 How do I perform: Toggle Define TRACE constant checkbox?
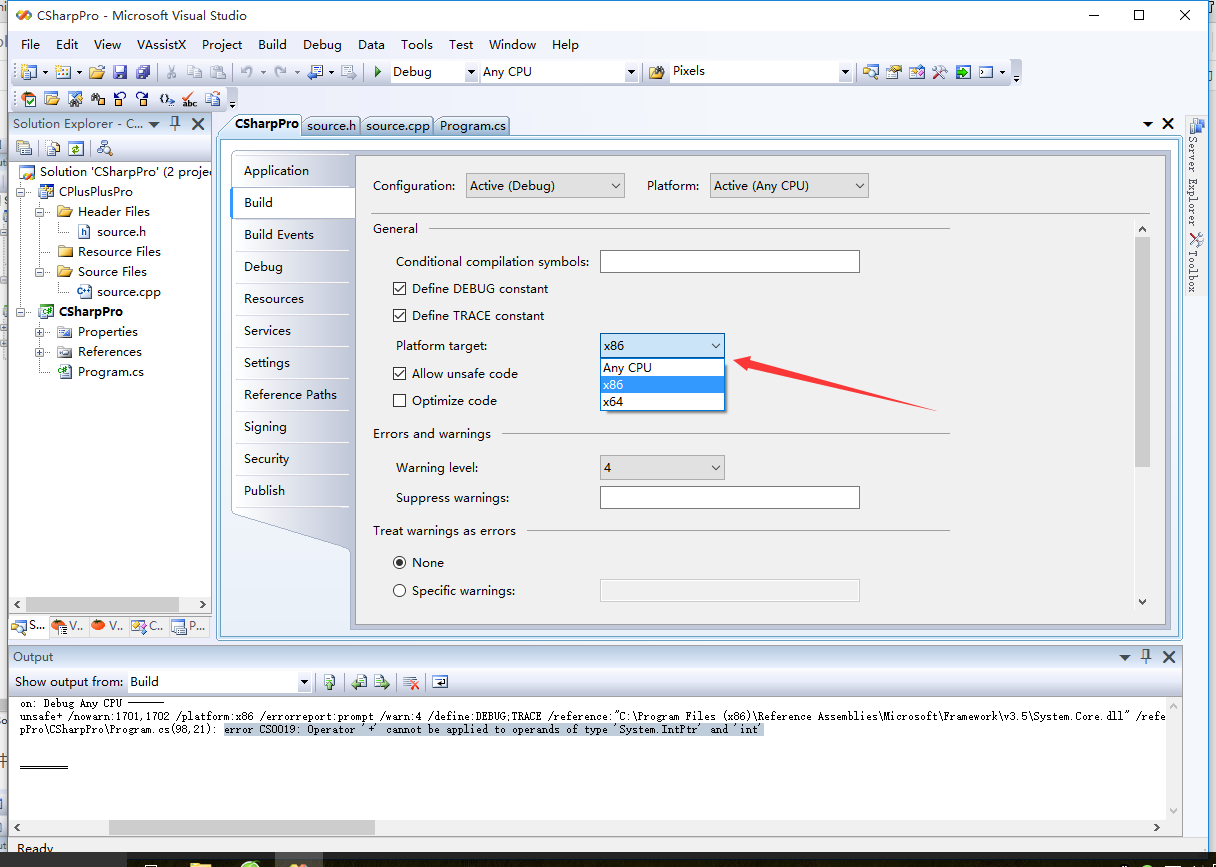(400, 315)
